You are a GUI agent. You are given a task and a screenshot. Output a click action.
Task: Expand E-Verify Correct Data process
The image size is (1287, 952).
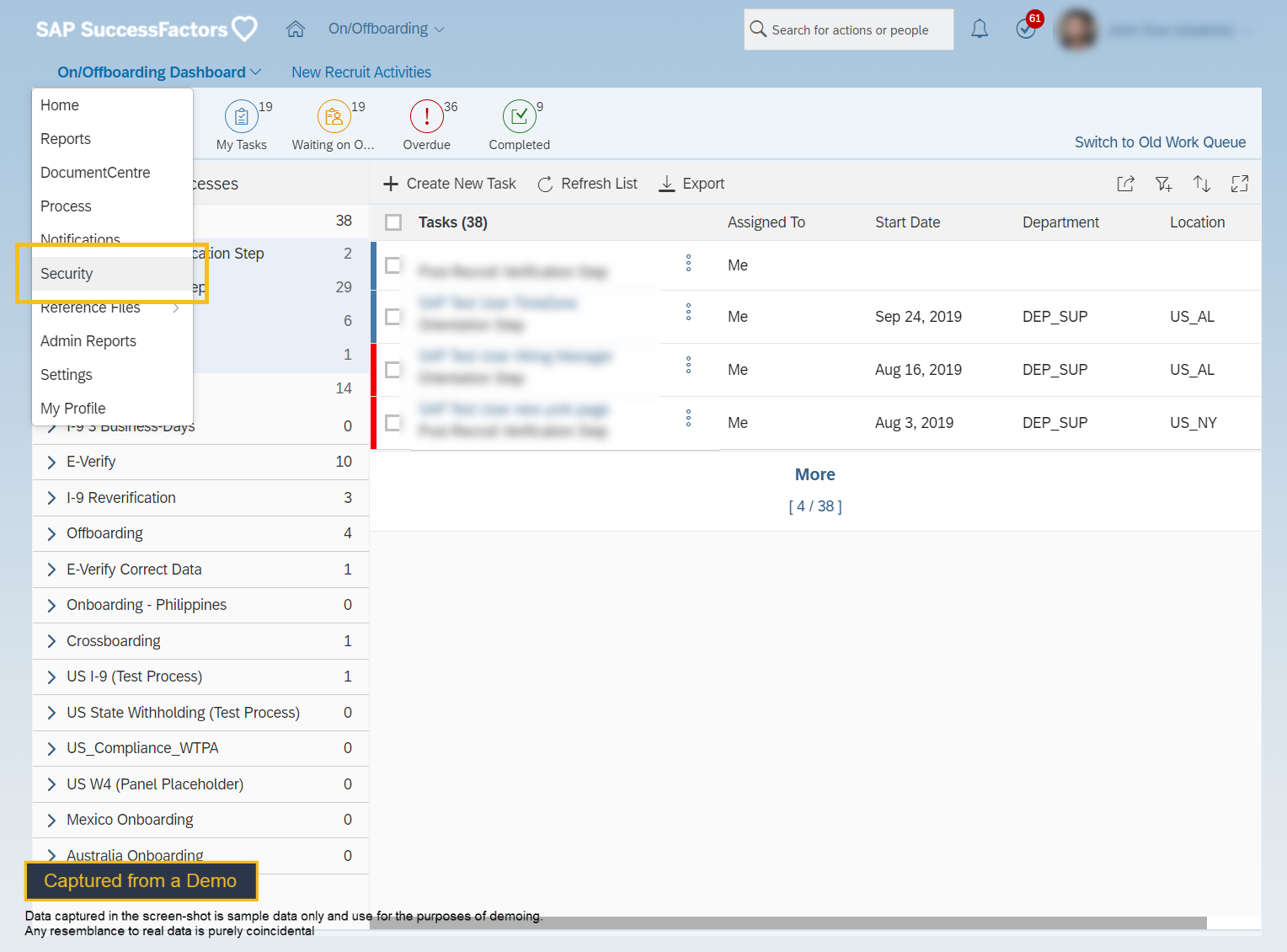51,570
